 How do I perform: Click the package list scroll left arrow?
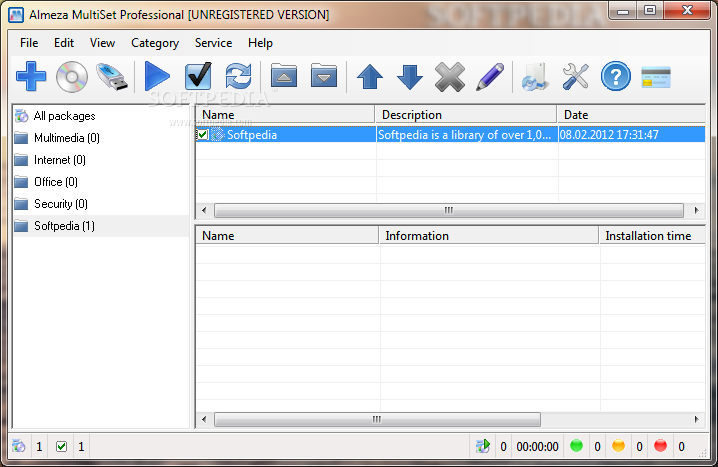(x=204, y=211)
